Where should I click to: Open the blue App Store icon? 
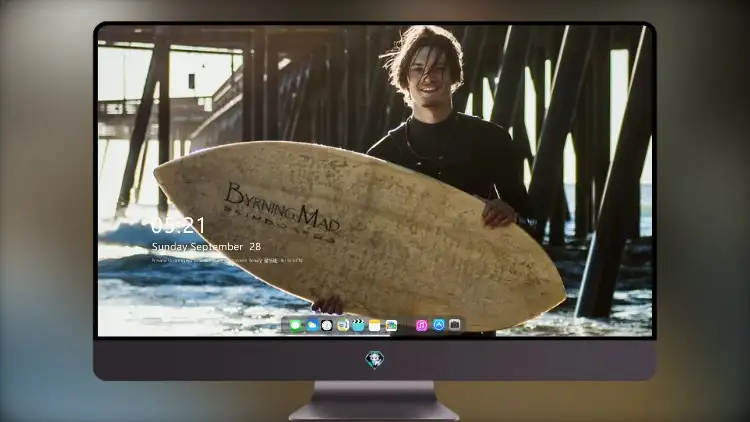(x=439, y=325)
